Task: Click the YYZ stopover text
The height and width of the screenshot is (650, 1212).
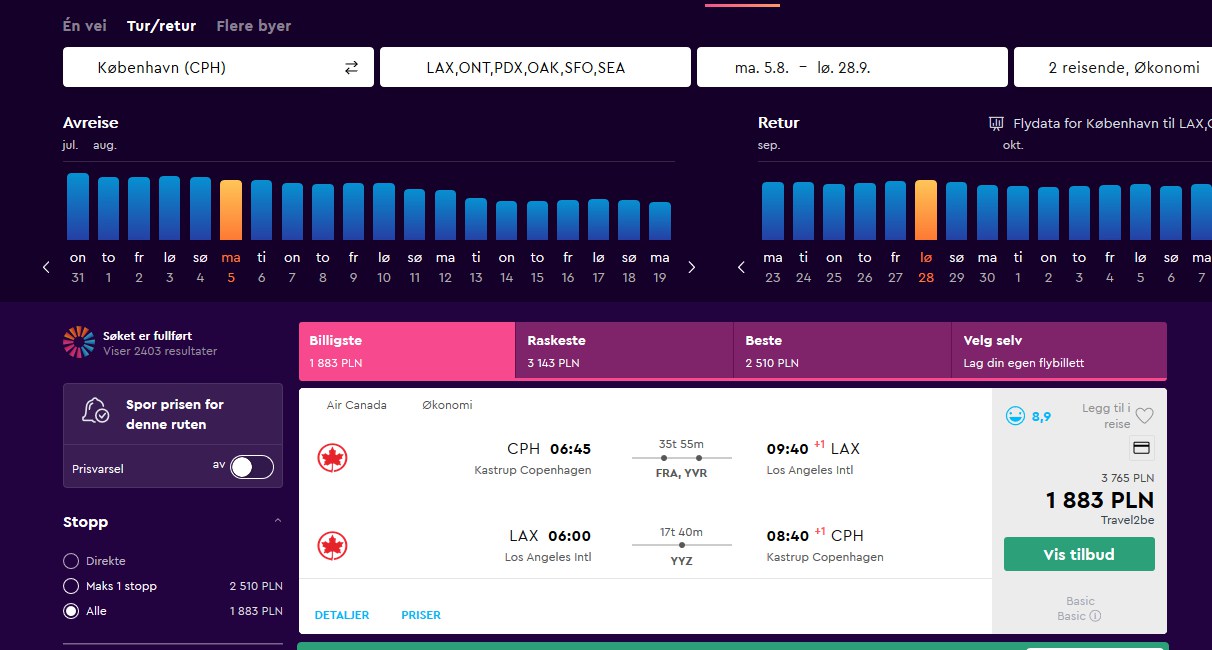Action: pos(682,561)
